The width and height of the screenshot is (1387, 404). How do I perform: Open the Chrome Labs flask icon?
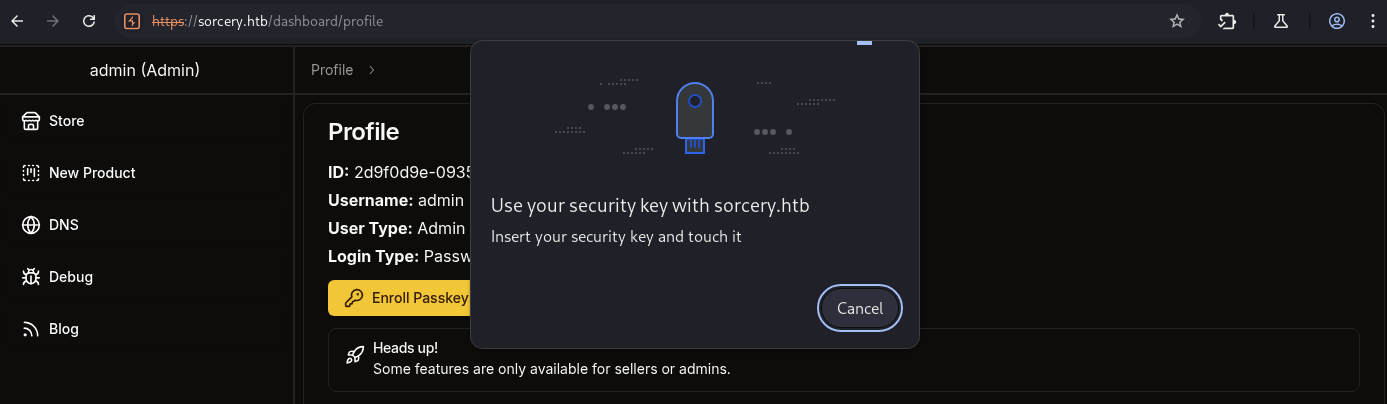[1281, 21]
